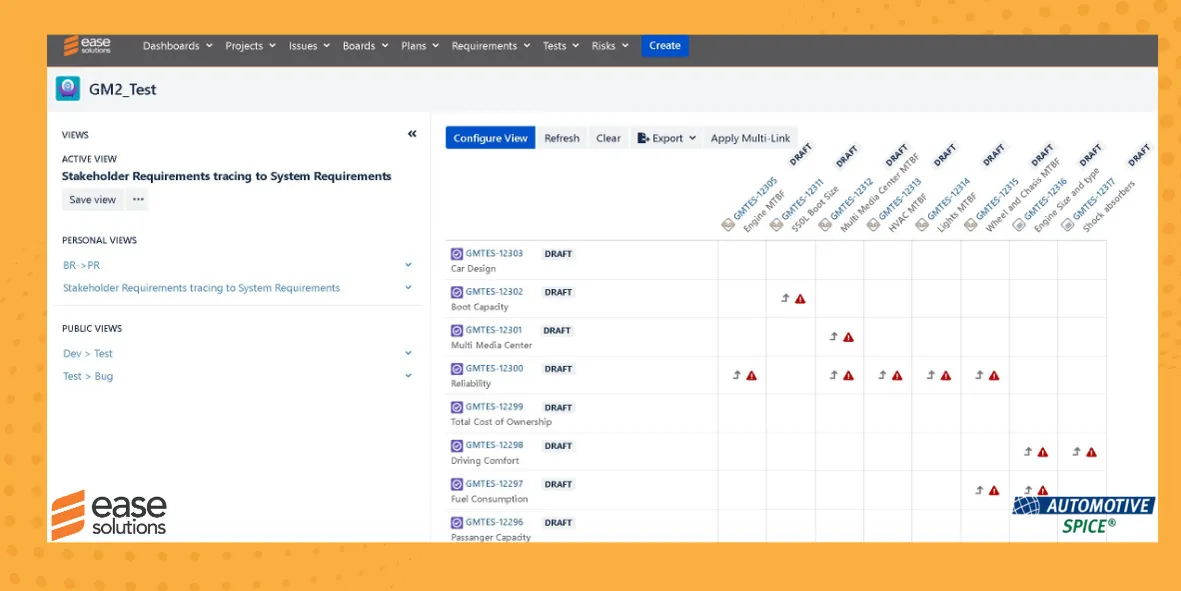The width and height of the screenshot is (1181, 591).
Task: Click the issue type icon for GMTES-12303
Action: pyautogui.click(x=456, y=254)
